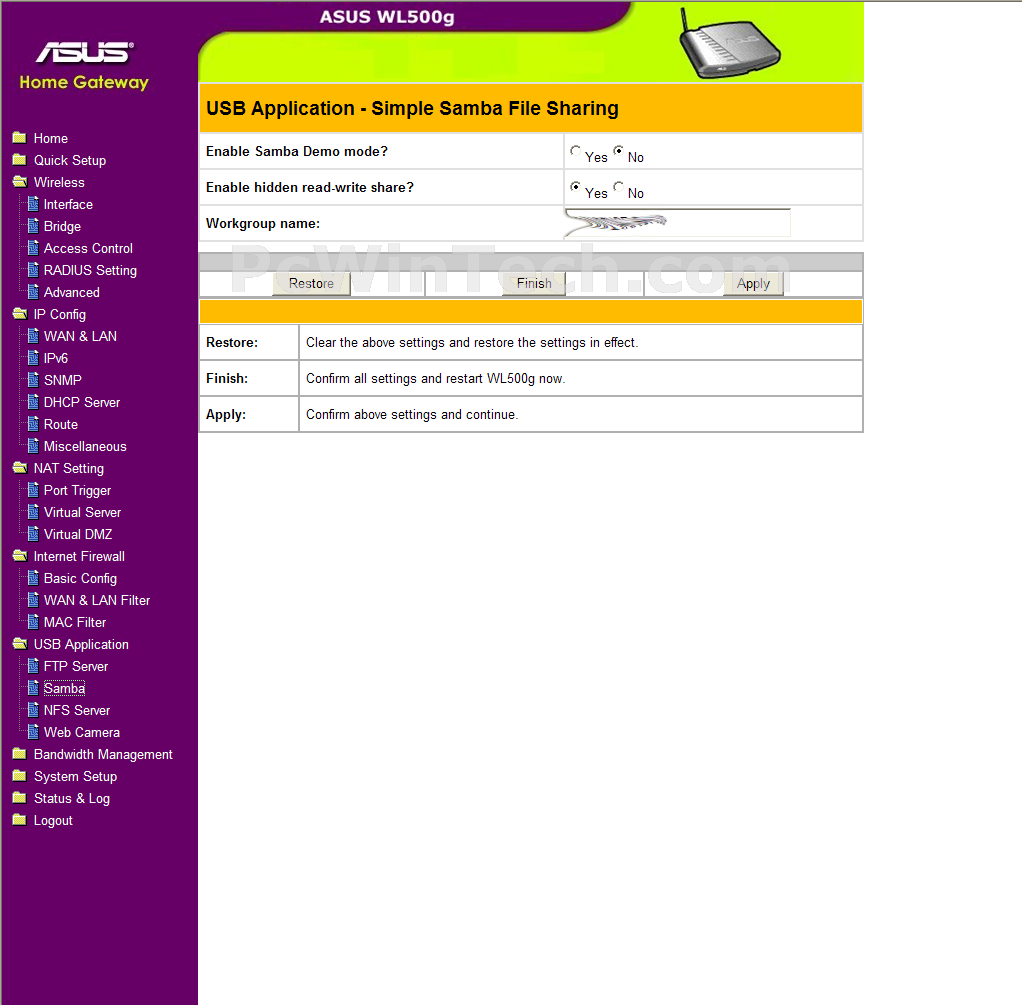1022x1005 pixels.
Task: Click the page icon next to Web Camera
Action: click(x=33, y=732)
